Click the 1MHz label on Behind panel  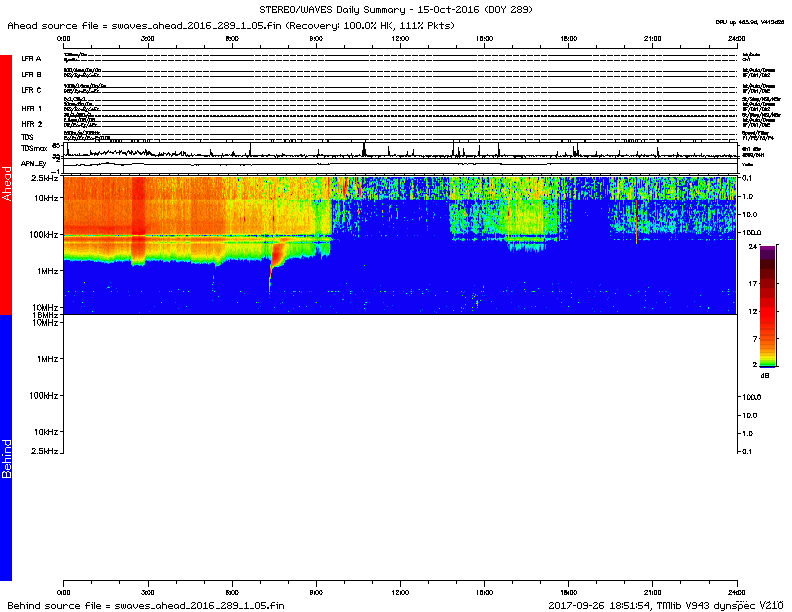(45, 359)
